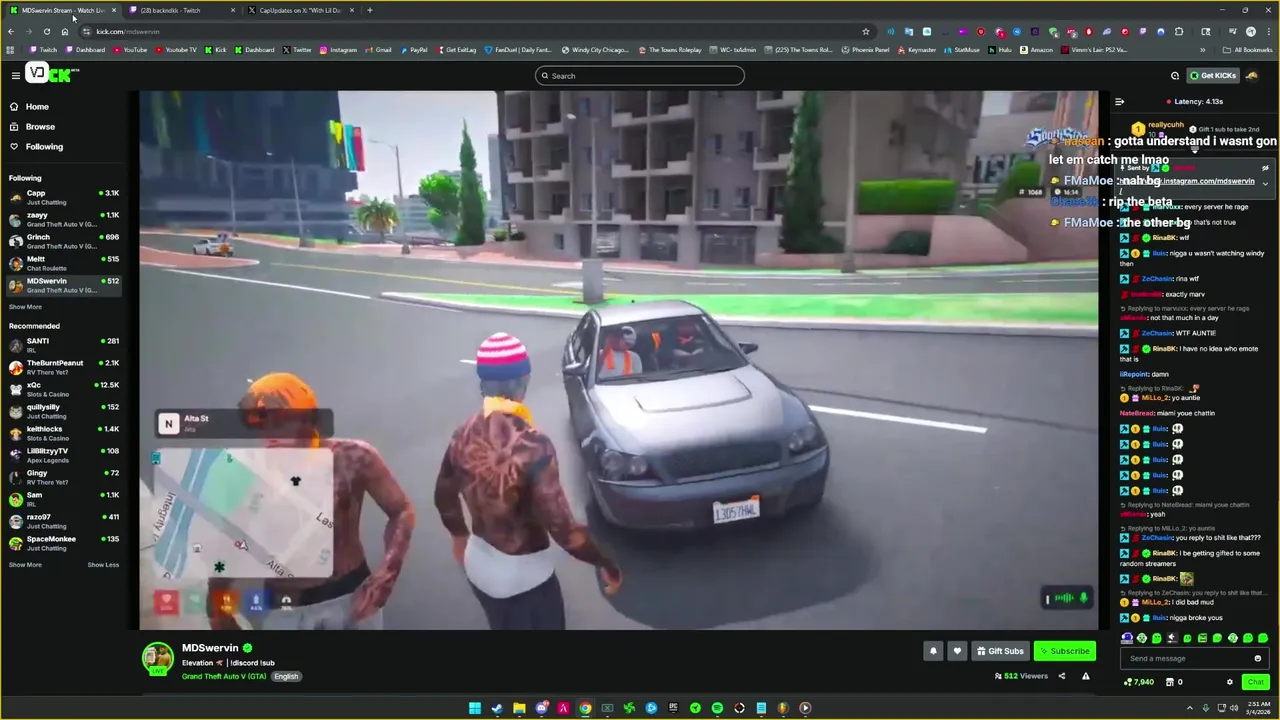
Task: Click the English language tag
Action: [287, 676]
